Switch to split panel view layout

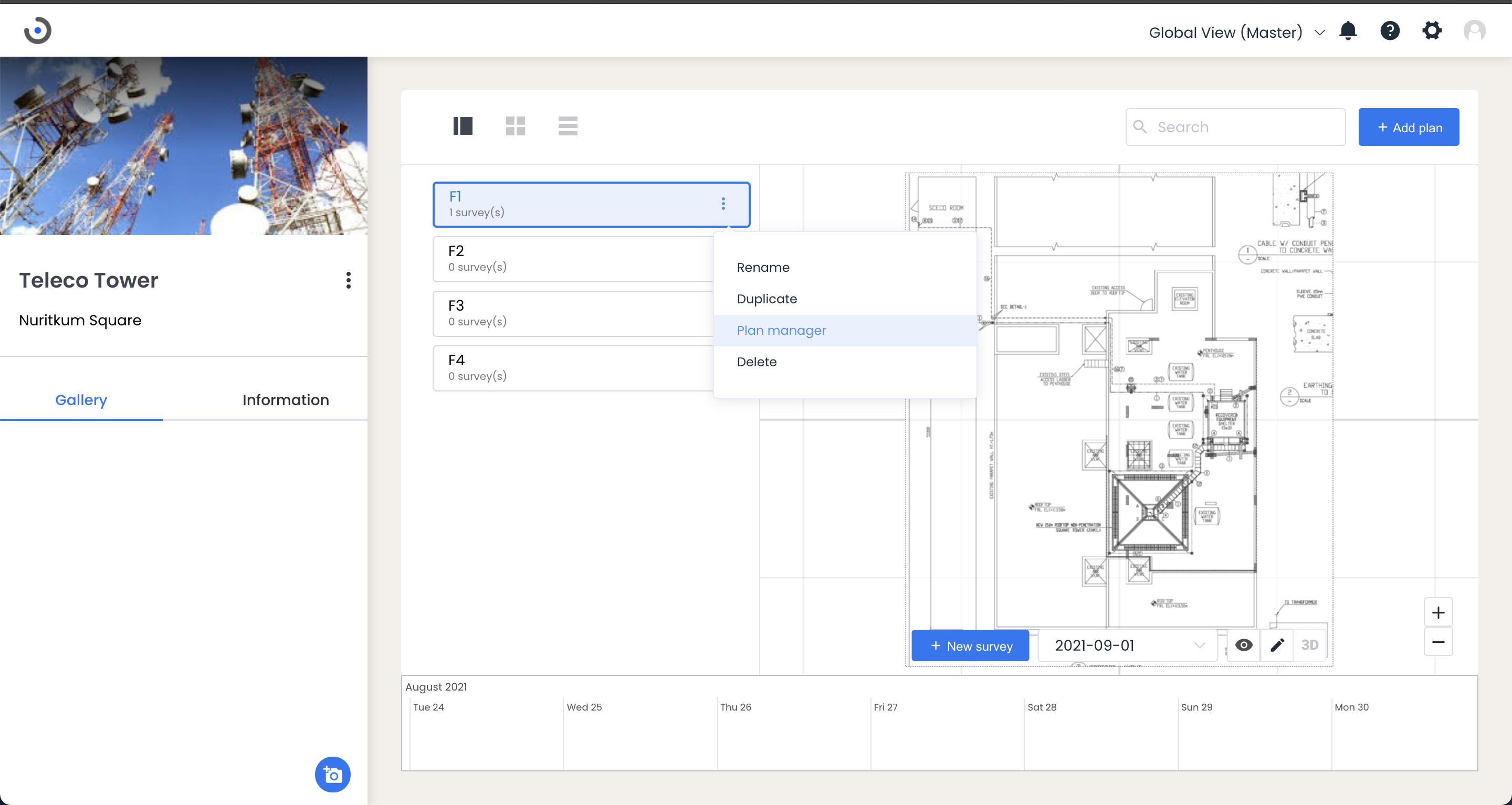pyautogui.click(x=463, y=125)
